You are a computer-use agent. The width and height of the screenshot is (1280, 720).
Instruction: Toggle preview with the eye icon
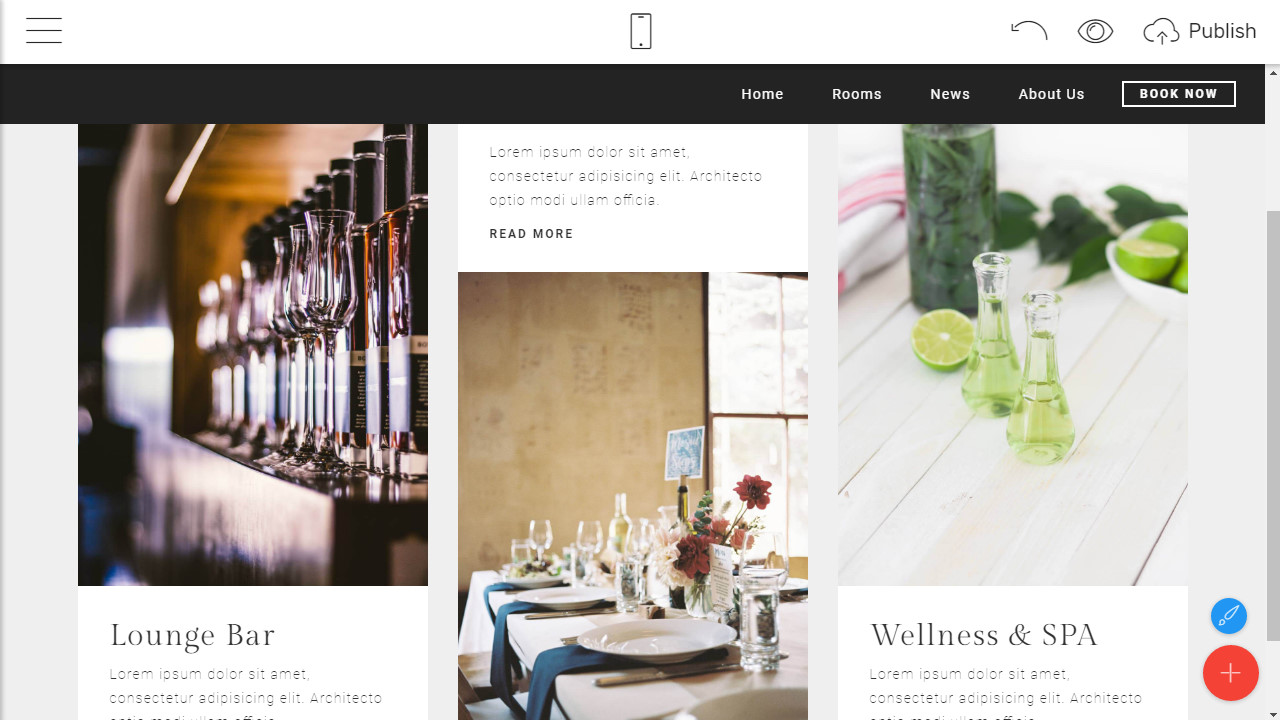click(1095, 31)
